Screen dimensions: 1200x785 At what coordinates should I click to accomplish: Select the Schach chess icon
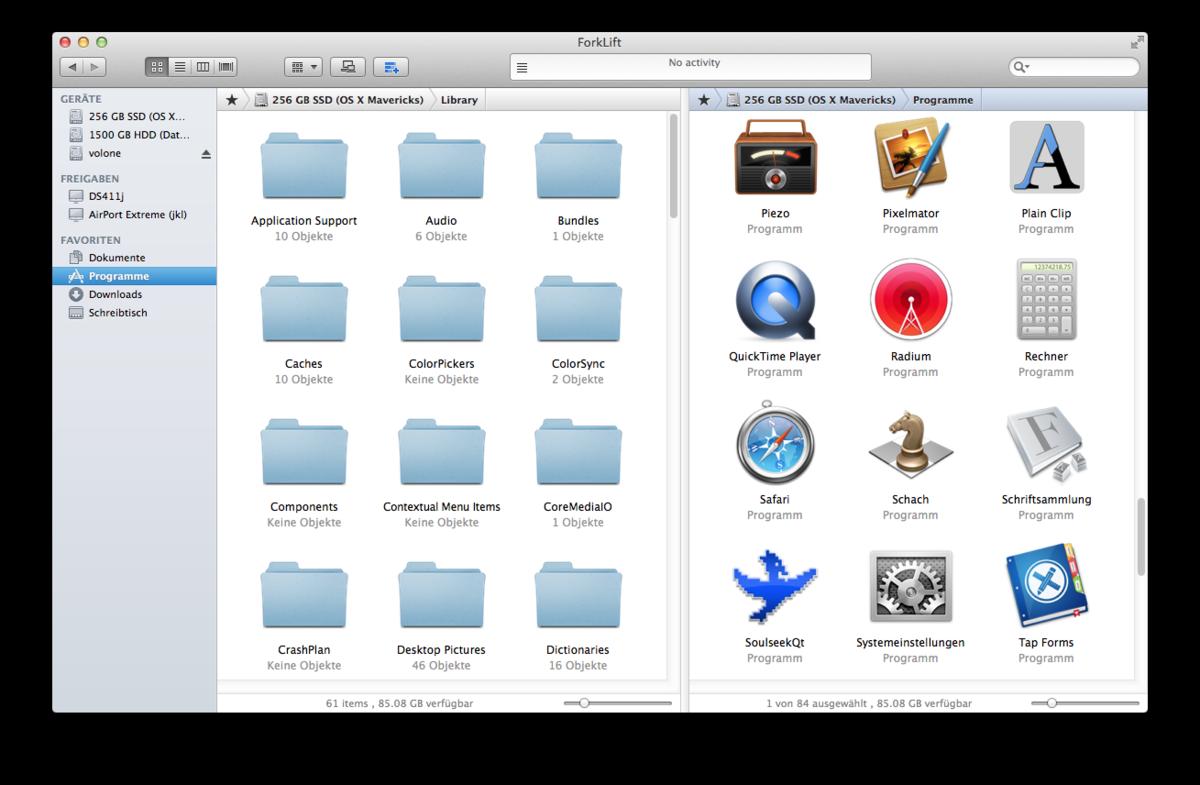[x=910, y=444]
